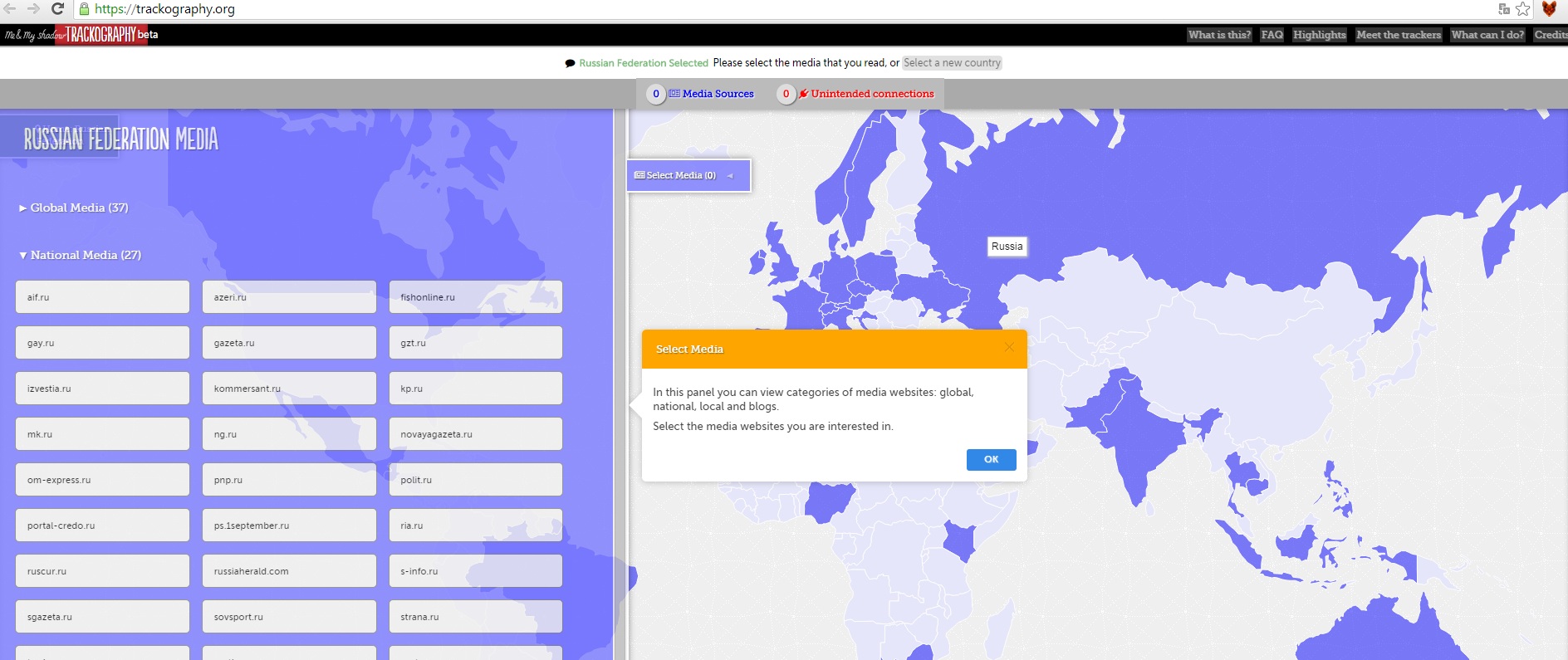Image resolution: width=1568 pixels, height=660 pixels.
Task: Select the ruscur.ru media source
Action: (102, 571)
